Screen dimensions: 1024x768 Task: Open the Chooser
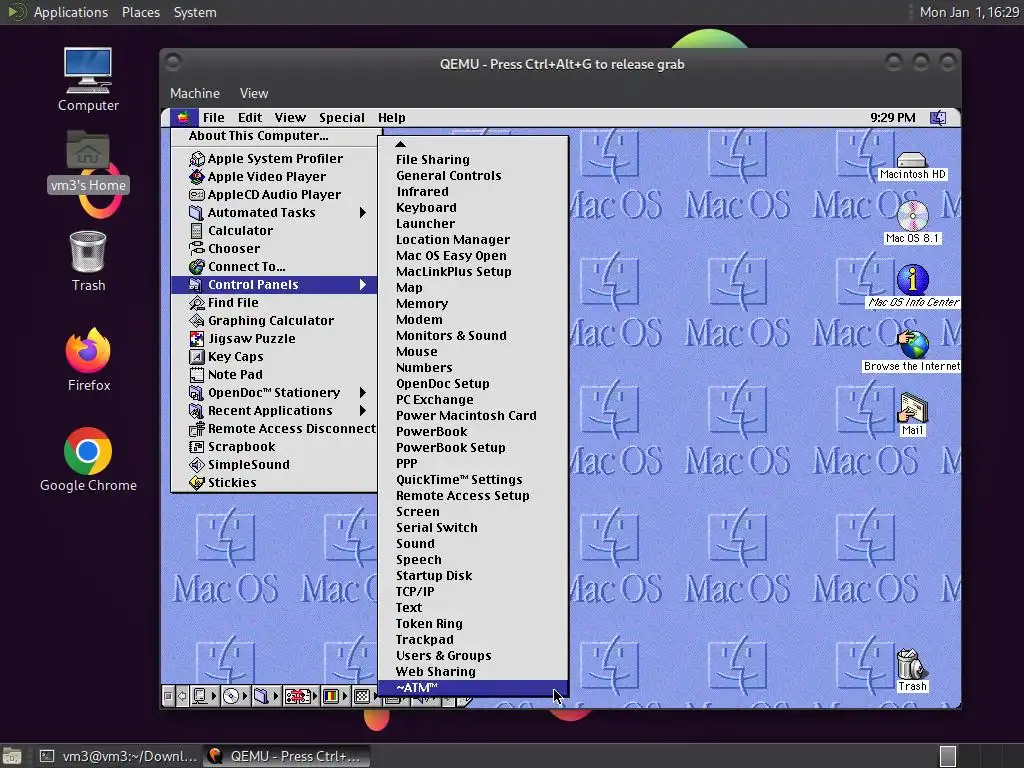(274, 249)
